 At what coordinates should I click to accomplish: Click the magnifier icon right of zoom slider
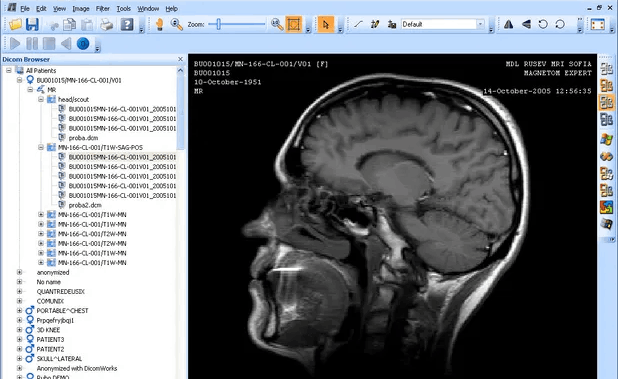coord(277,24)
